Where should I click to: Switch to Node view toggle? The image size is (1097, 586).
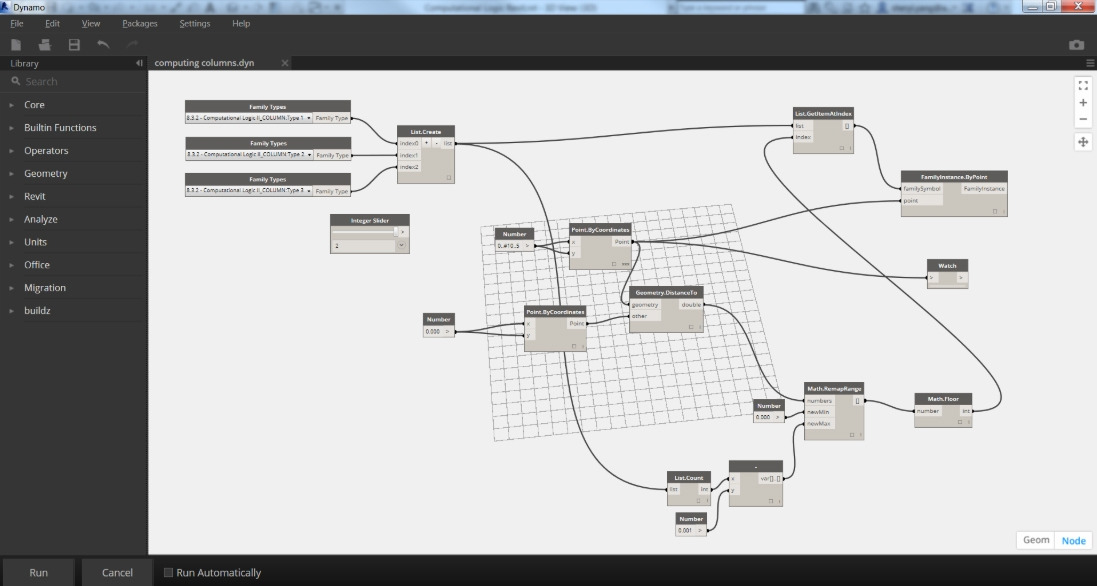(1073, 540)
